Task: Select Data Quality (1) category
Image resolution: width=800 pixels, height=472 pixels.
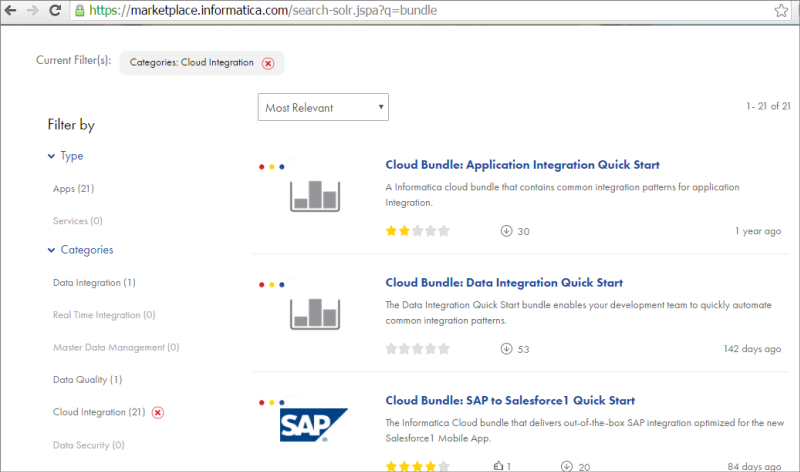Action: click(x=87, y=380)
